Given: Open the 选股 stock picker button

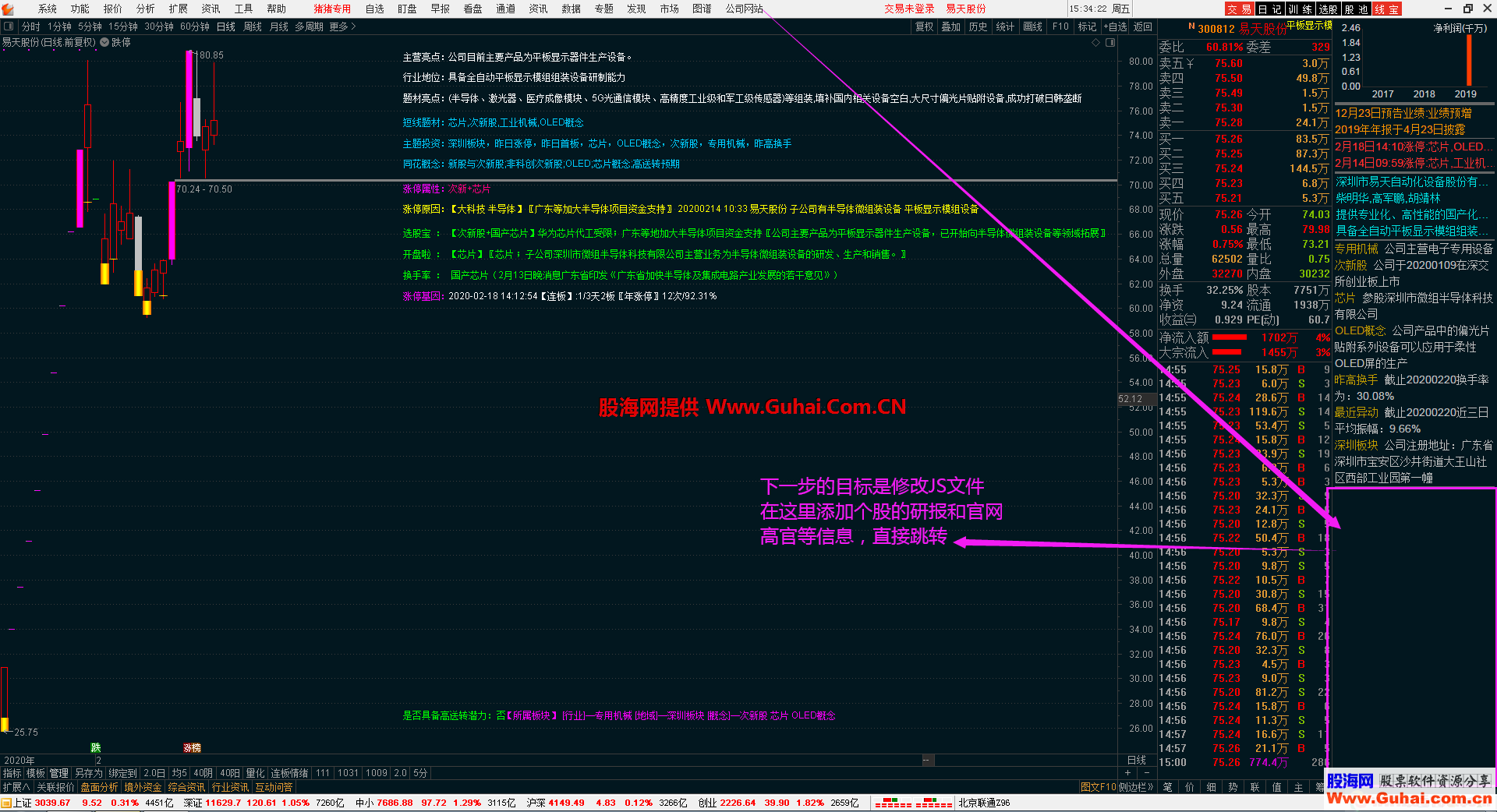Looking at the screenshot, I should tap(1329, 9).
